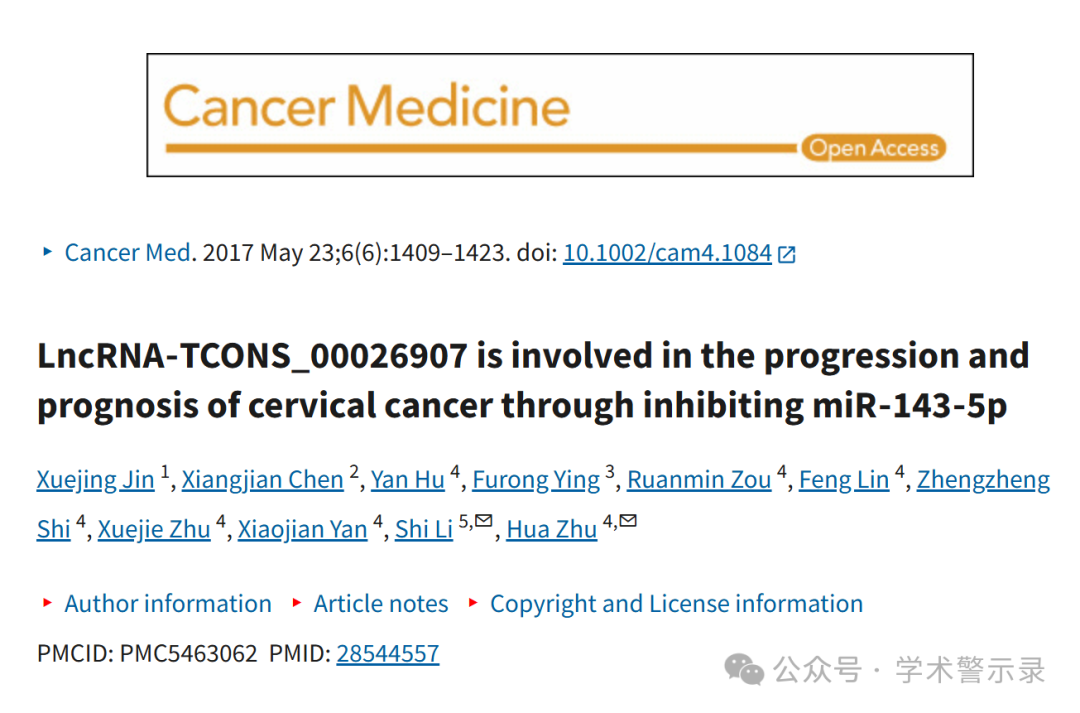This screenshot has height=713, width=1080.
Task: Click author Feng Lin
Action: (x=844, y=479)
